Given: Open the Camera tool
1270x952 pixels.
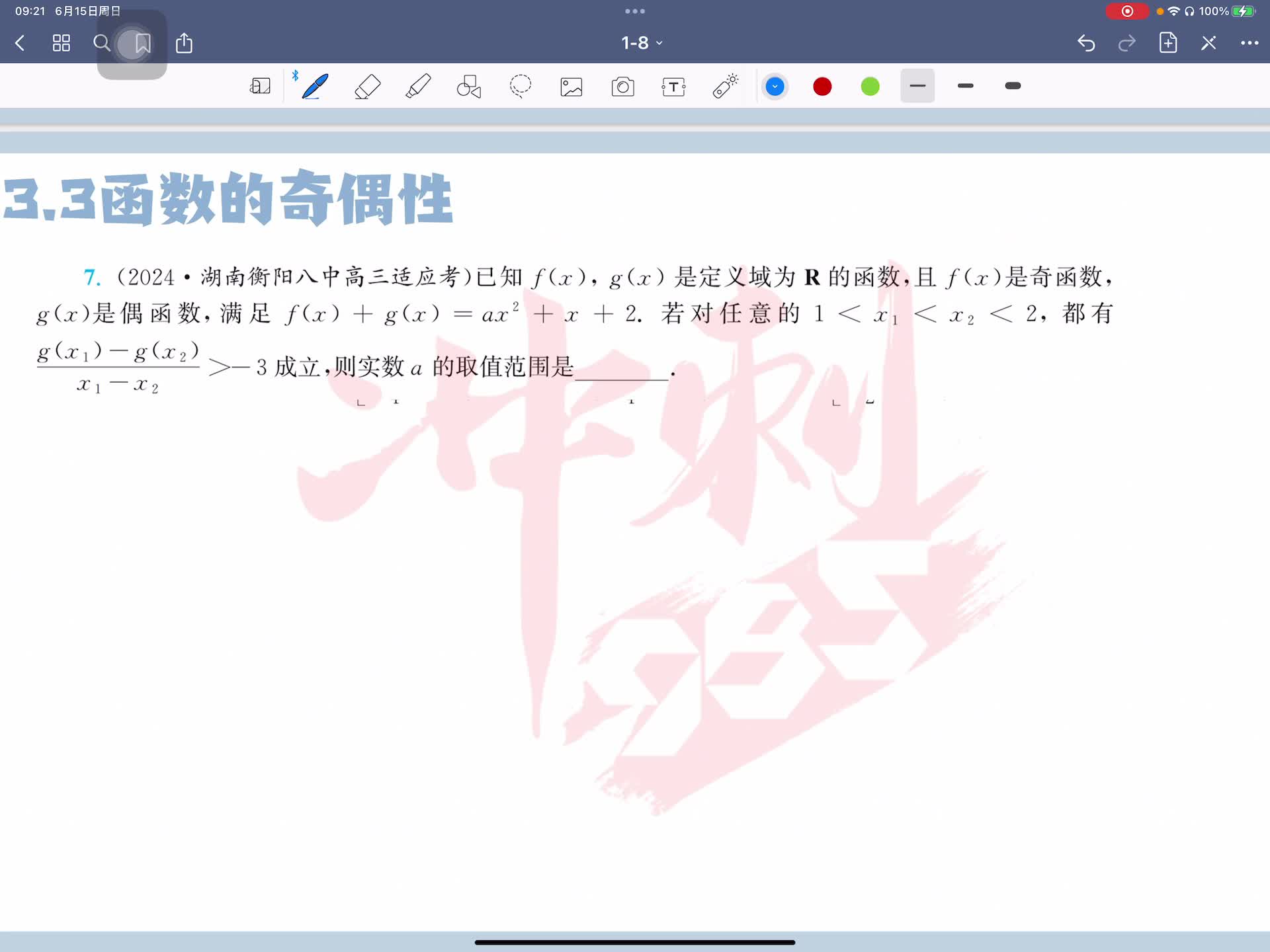Looking at the screenshot, I should (x=622, y=87).
